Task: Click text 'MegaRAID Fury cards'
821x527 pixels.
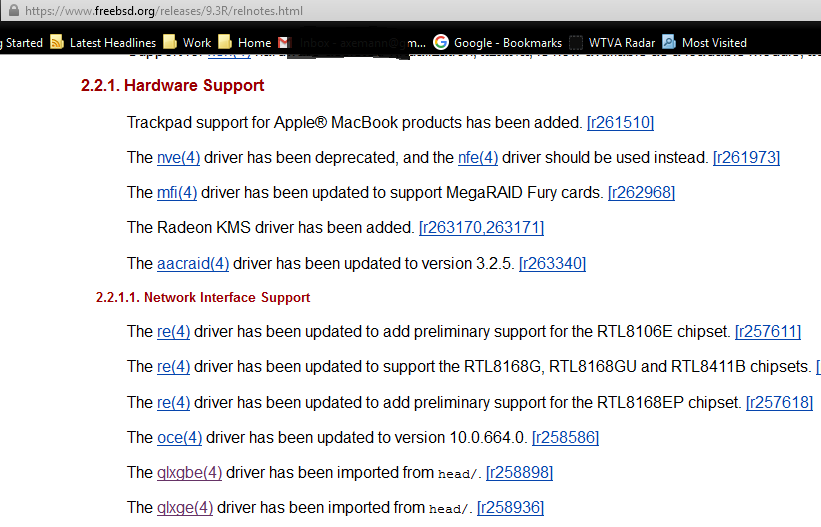Action: pyautogui.click(x=524, y=193)
